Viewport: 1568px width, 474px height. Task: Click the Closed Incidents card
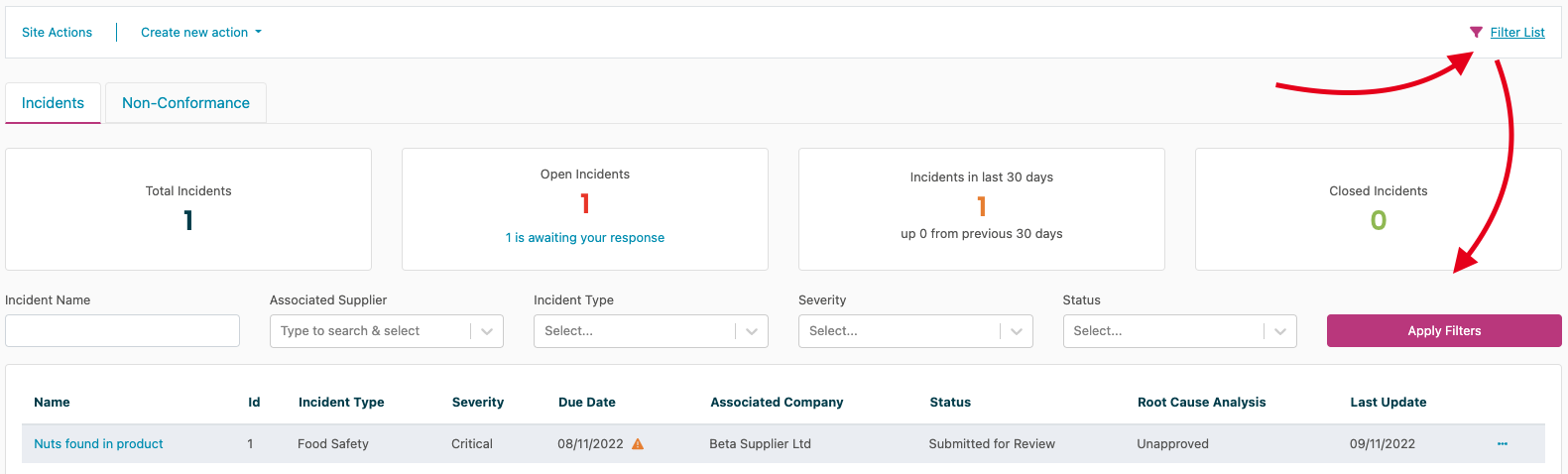[x=1378, y=209]
